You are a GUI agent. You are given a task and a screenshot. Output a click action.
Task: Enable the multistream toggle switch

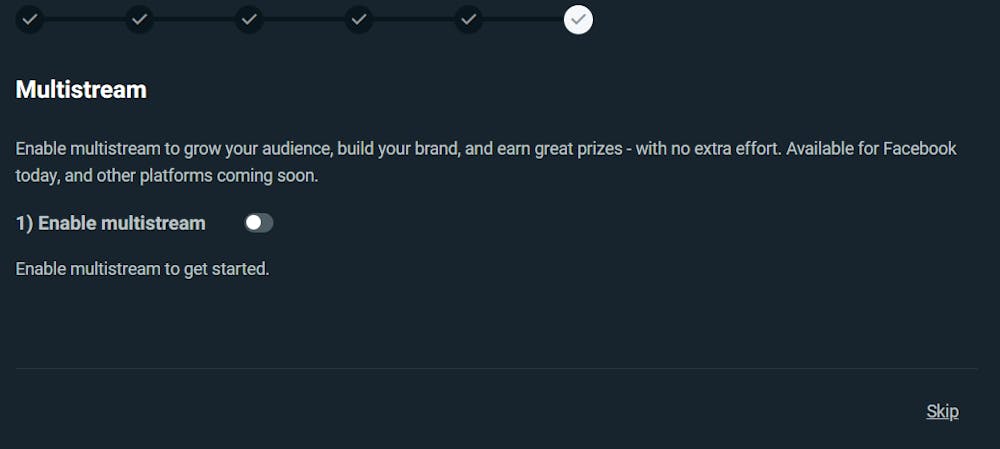[259, 223]
